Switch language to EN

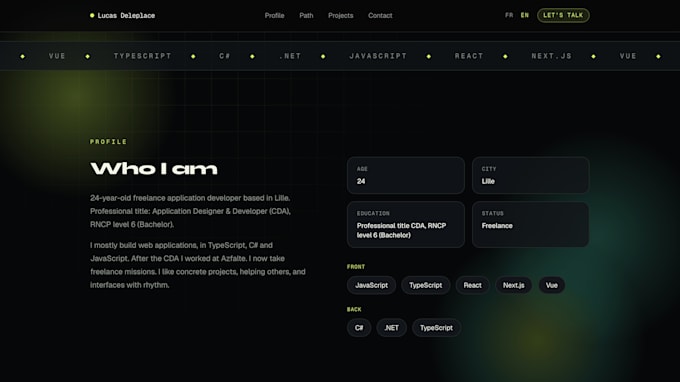(x=525, y=15)
